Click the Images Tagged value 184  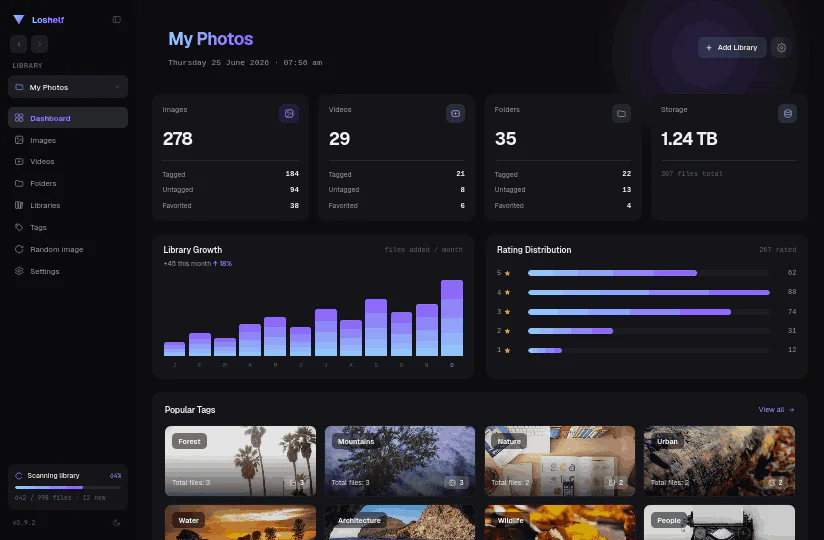pyautogui.click(x=292, y=174)
